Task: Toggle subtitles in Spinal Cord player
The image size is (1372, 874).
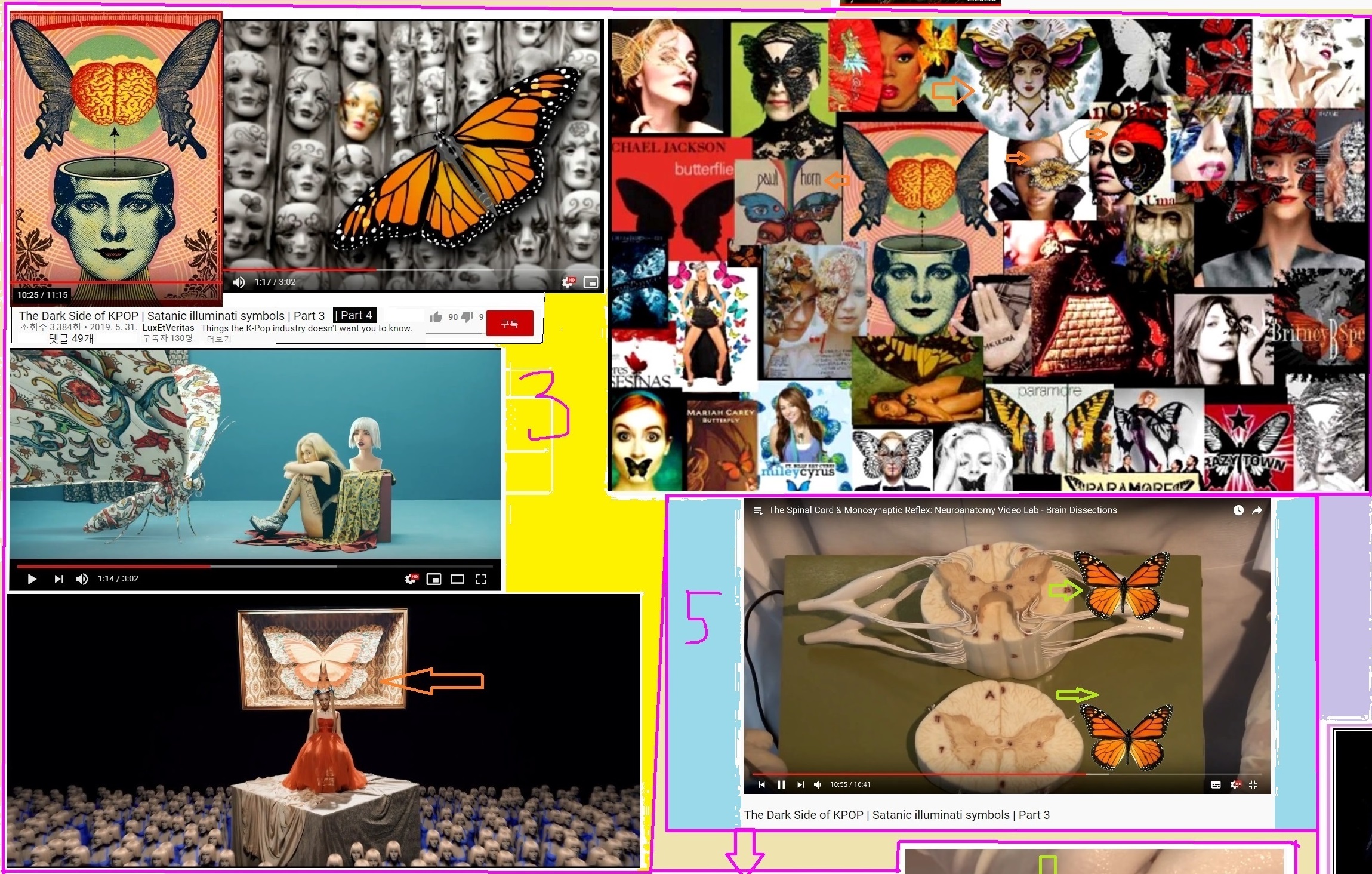Action: [x=1216, y=785]
